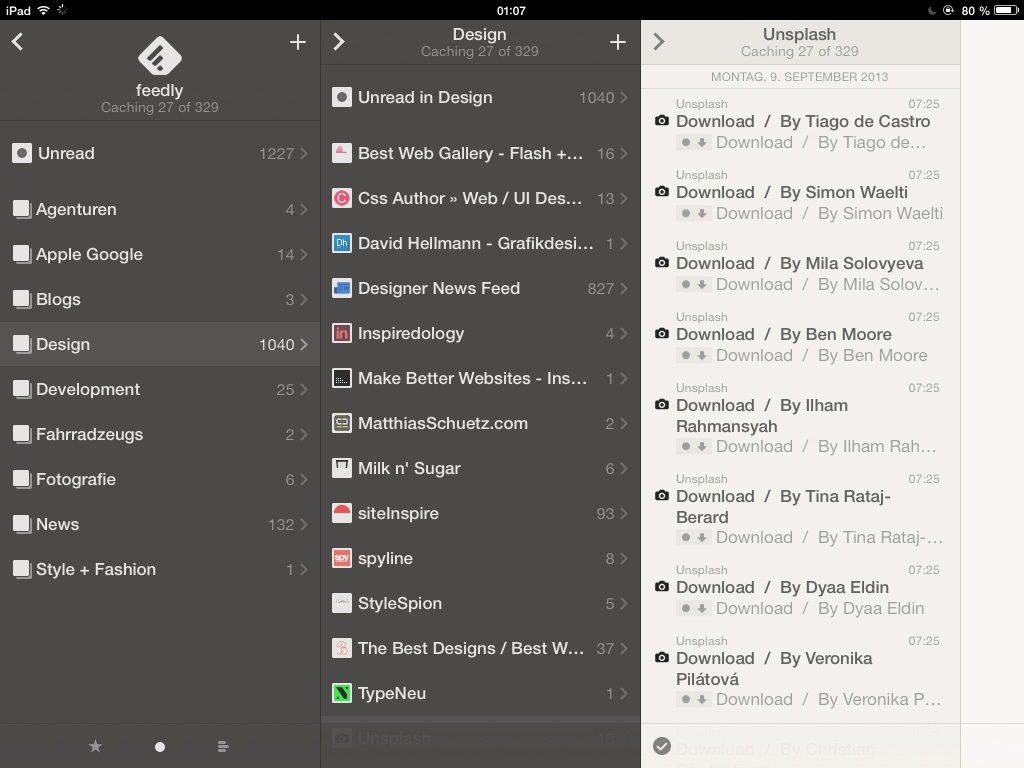The image size is (1024, 768).
Task: Add a feed using the Design panel plus
Action: tap(617, 42)
